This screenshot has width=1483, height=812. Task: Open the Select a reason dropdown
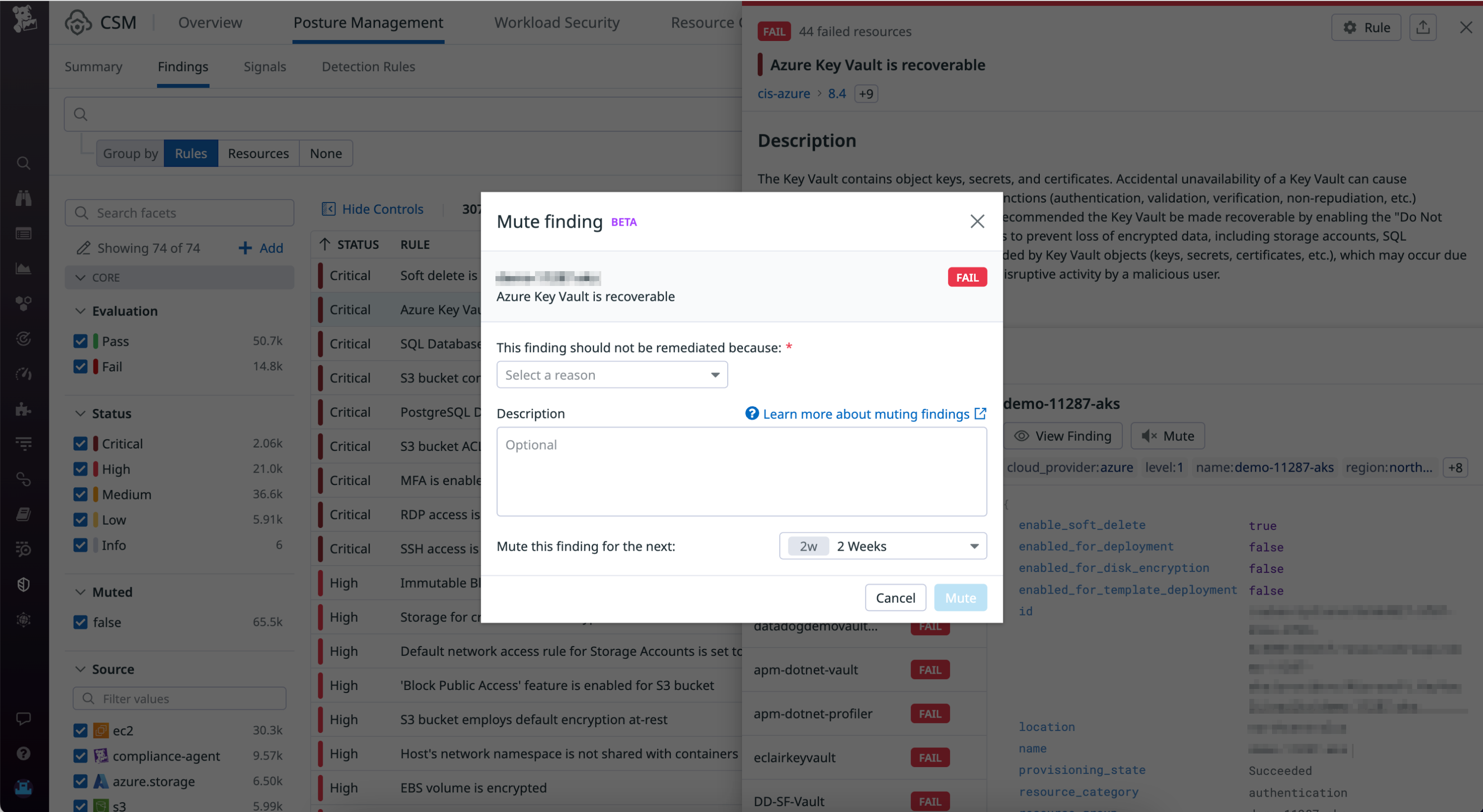pos(612,375)
